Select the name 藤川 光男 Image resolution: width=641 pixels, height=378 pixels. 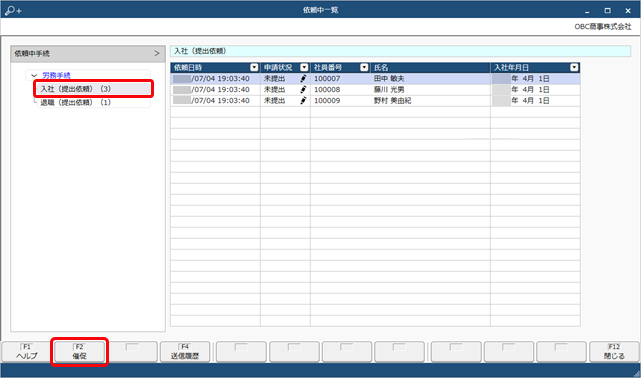(x=389, y=89)
